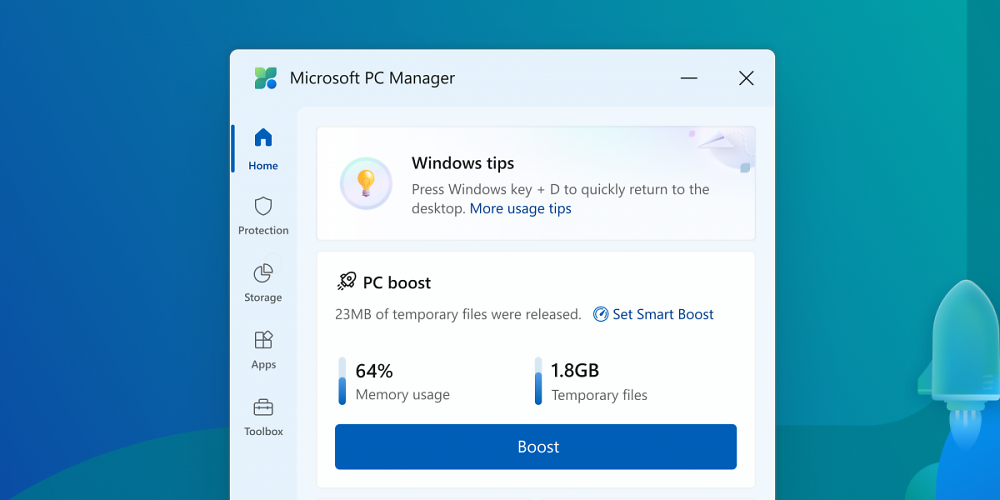This screenshot has width=1000, height=500.
Task: Click the blue Boost button
Action: (536, 446)
